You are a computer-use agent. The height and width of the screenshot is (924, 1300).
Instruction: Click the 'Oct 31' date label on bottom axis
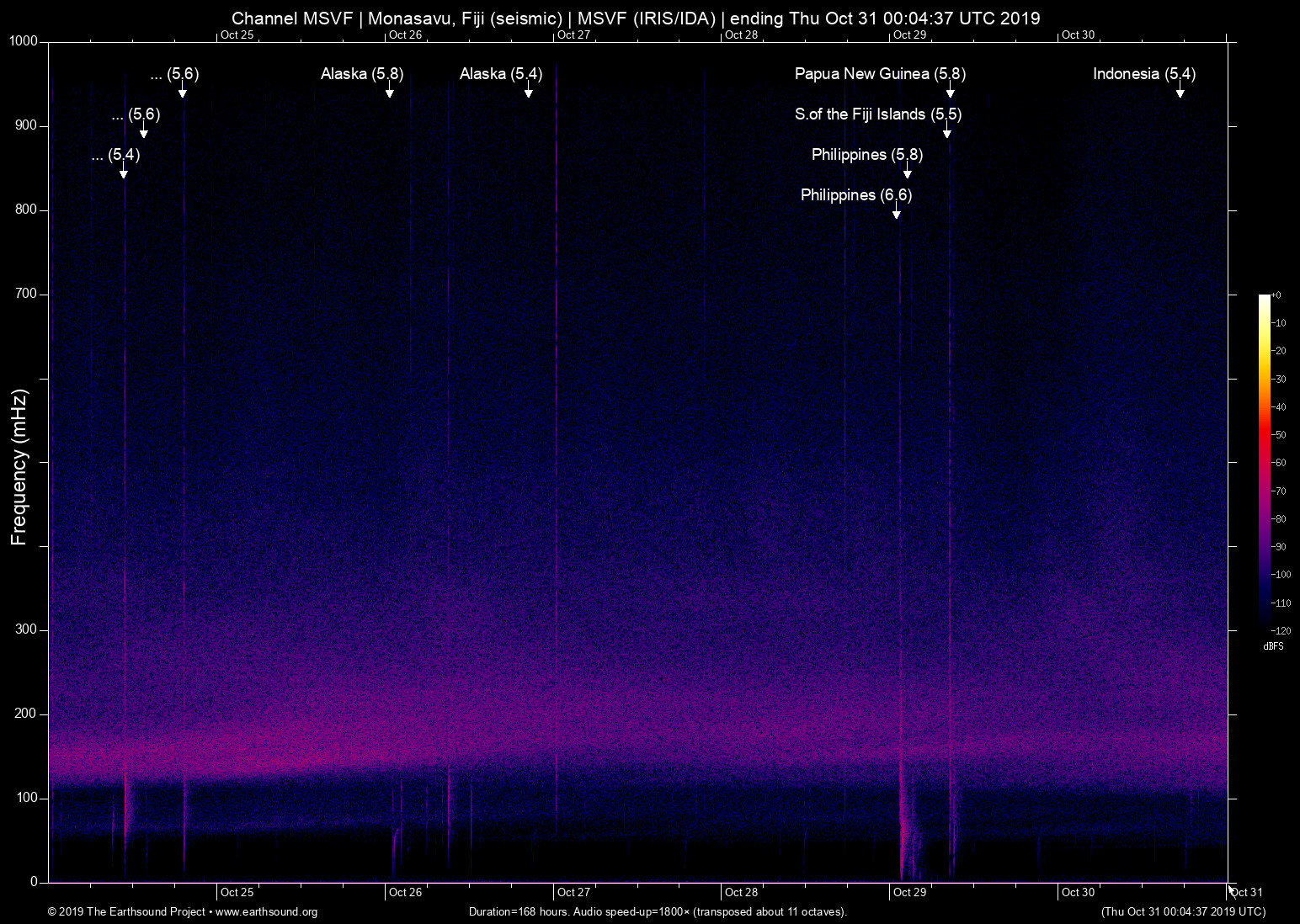point(1246,892)
